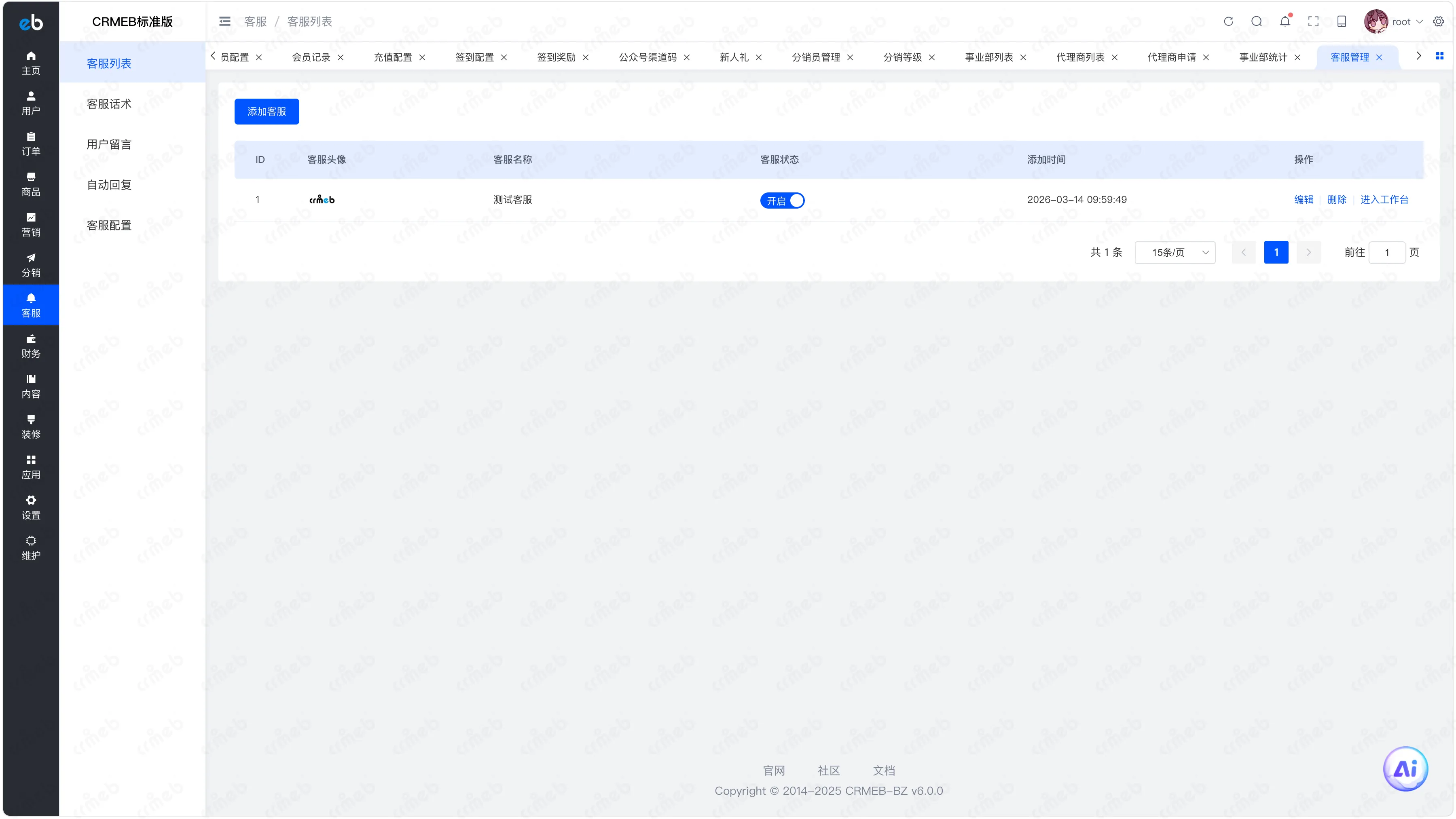Click 编辑 for 测试客服
The width and height of the screenshot is (1456, 819).
click(x=1304, y=199)
